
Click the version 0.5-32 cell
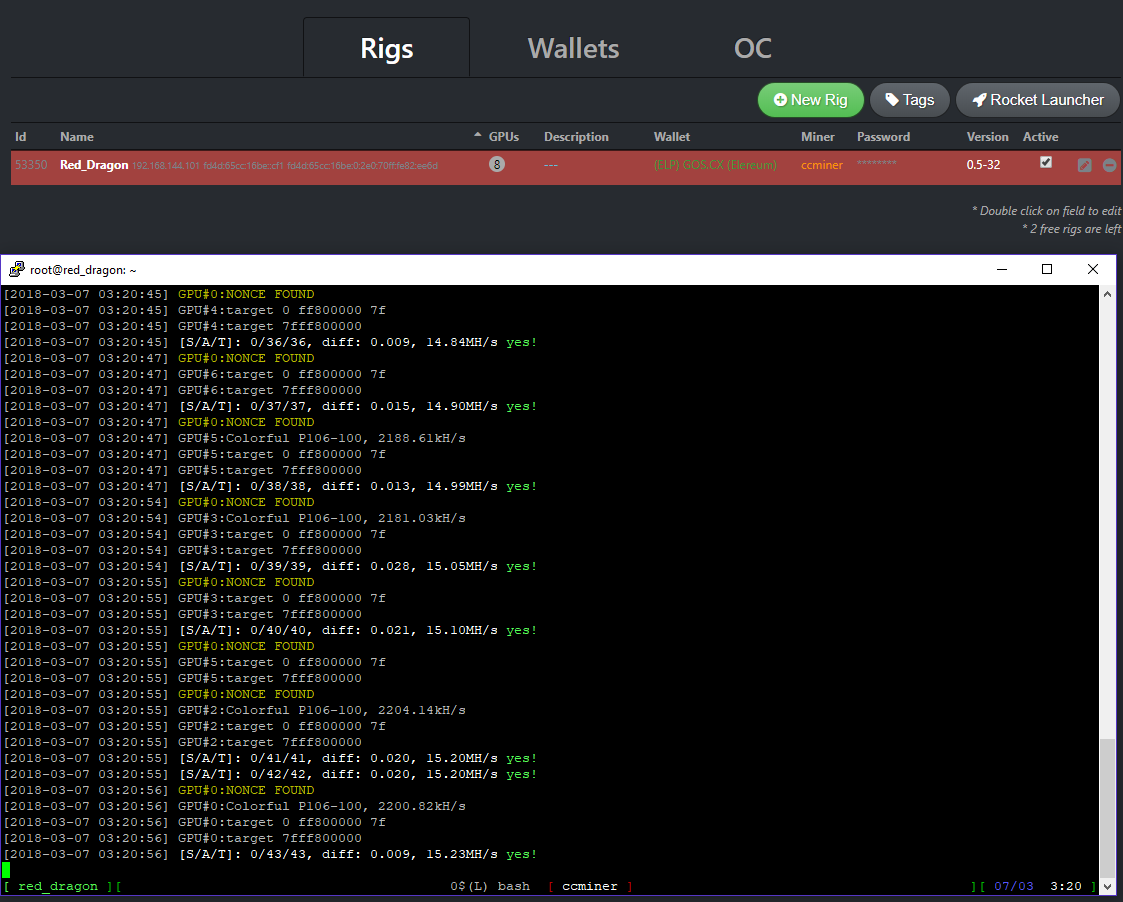pyautogui.click(x=983, y=165)
